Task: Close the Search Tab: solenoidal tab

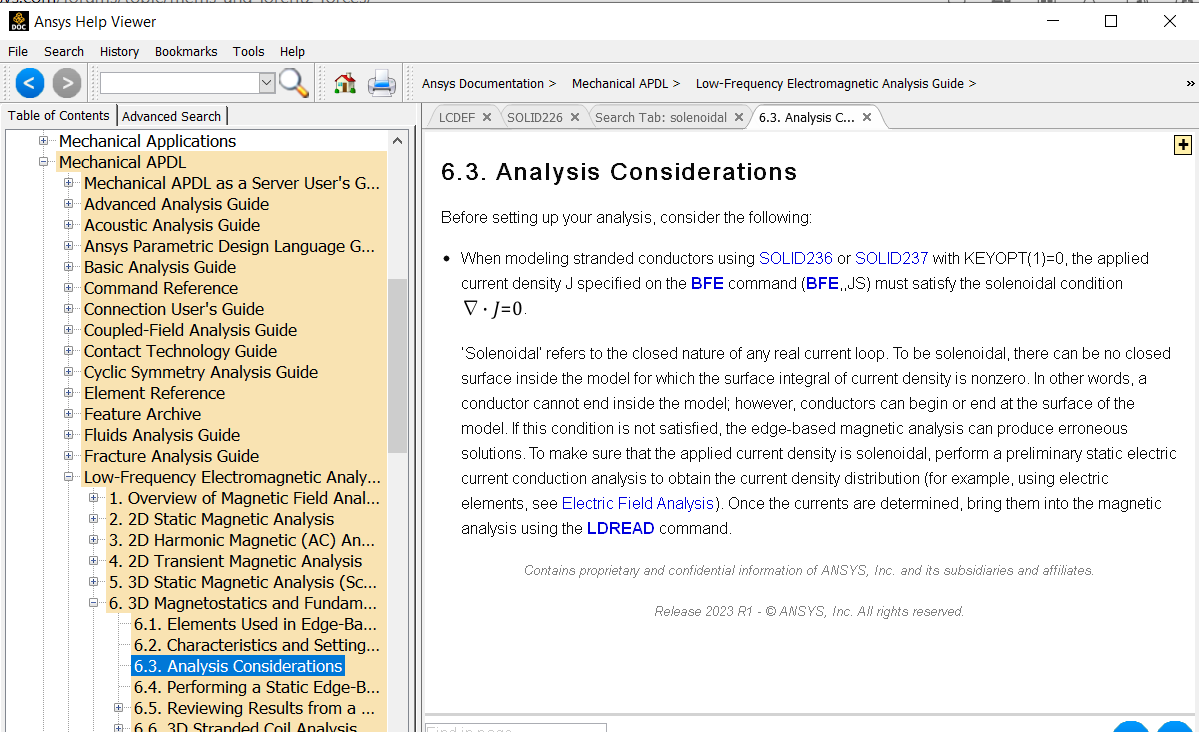Action: coord(739,117)
